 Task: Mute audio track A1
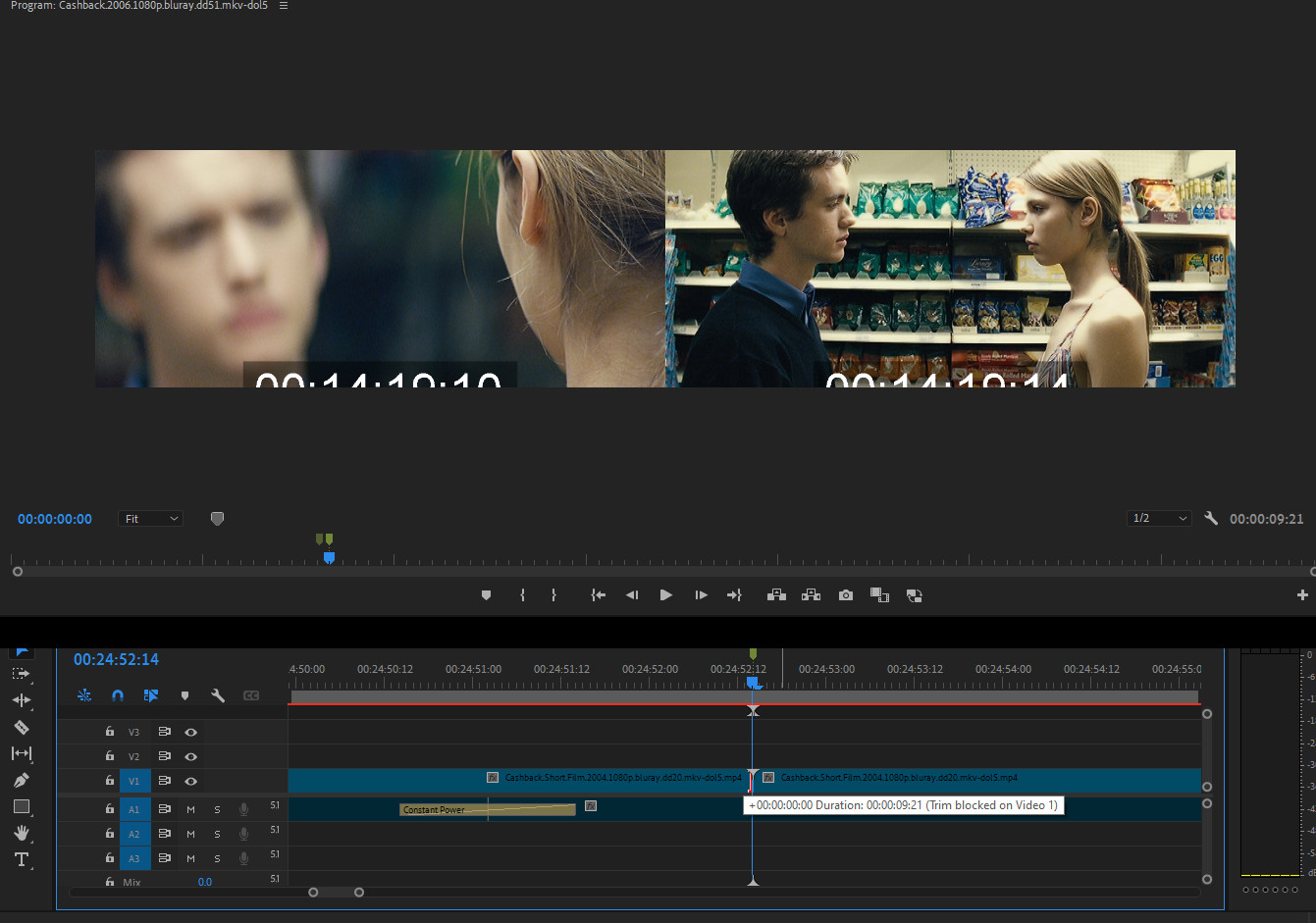[190, 809]
